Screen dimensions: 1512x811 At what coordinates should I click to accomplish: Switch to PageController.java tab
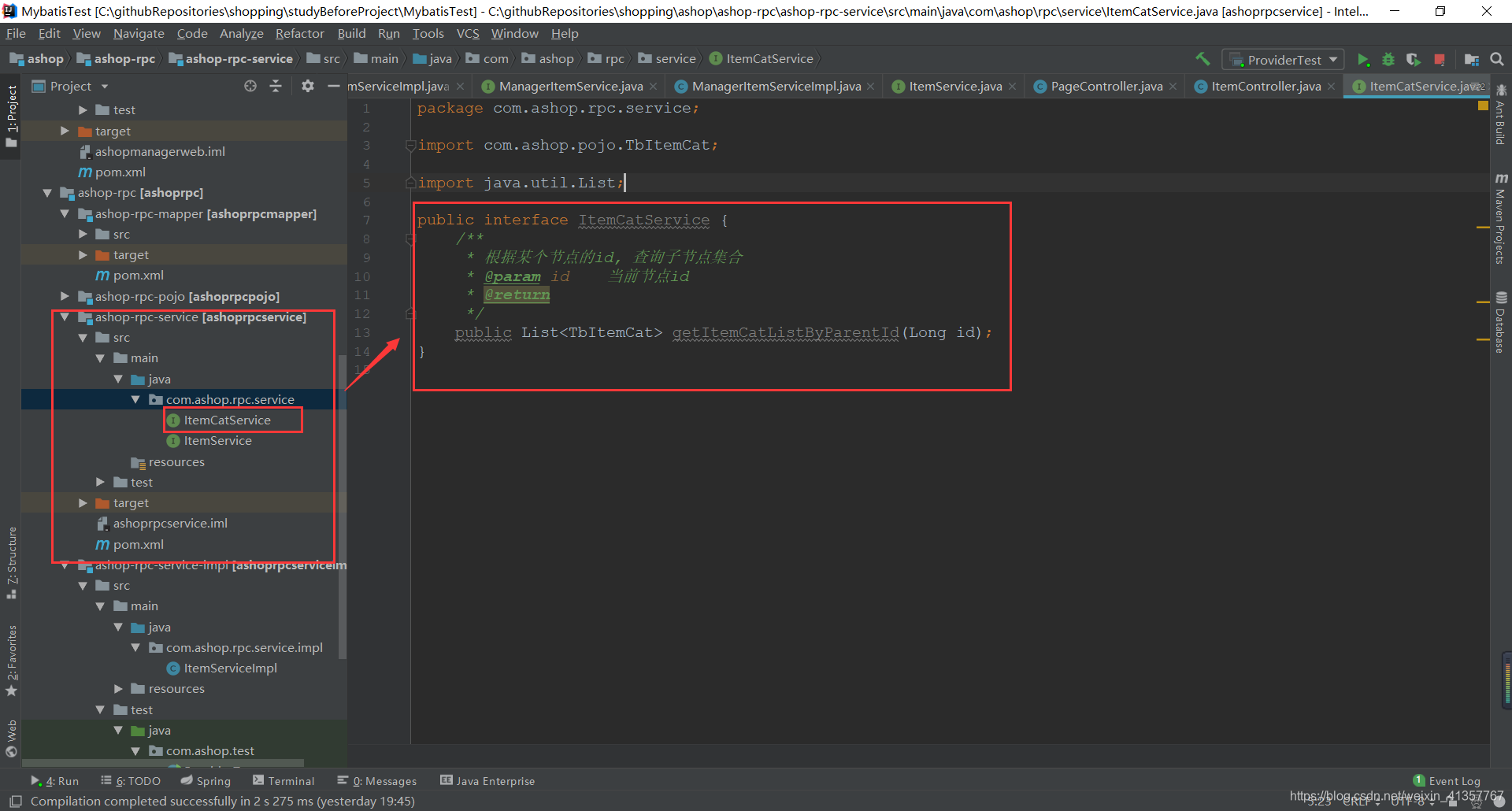tap(1106, 87)
